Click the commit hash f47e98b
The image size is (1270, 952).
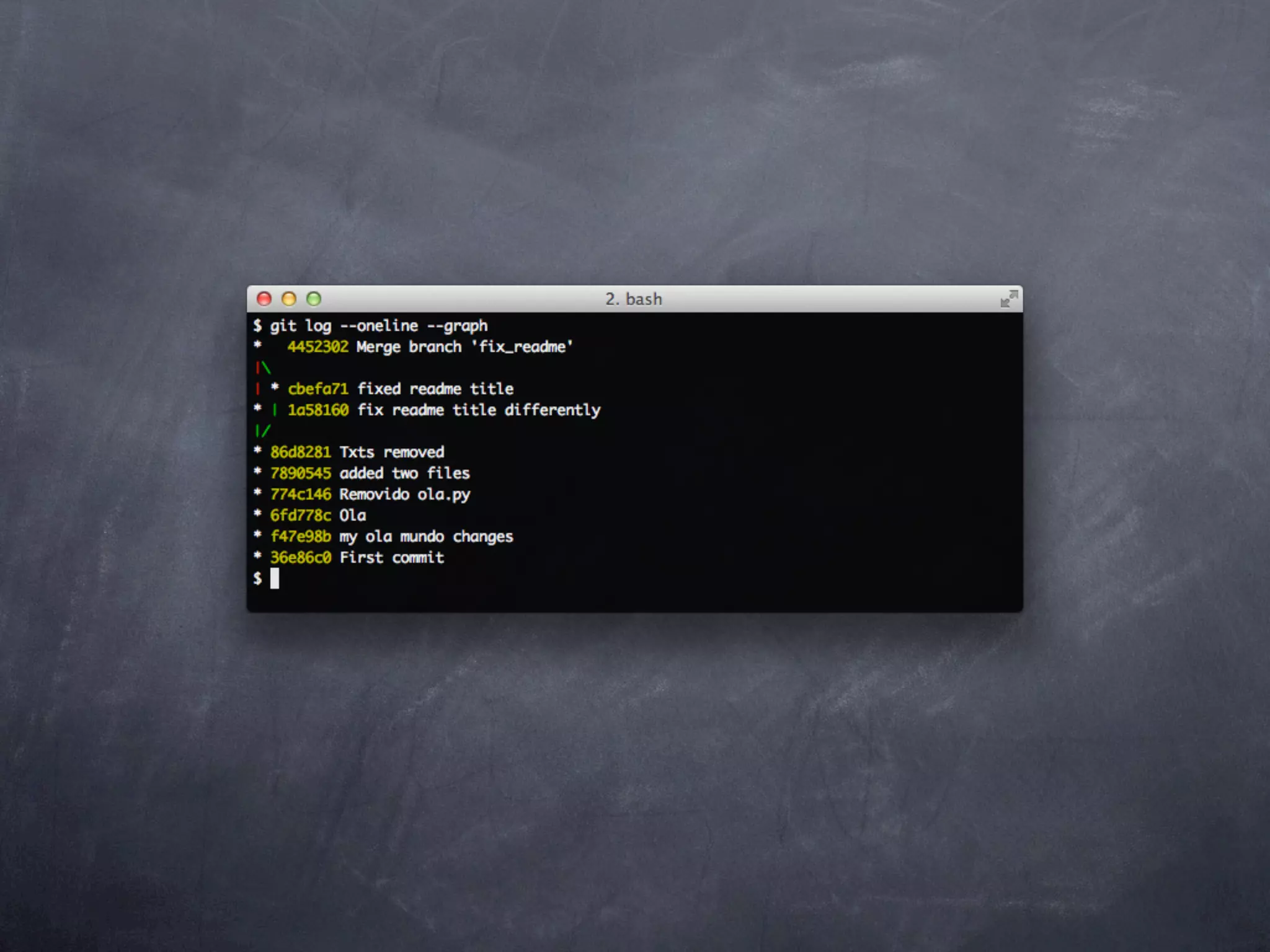(300, 536)
